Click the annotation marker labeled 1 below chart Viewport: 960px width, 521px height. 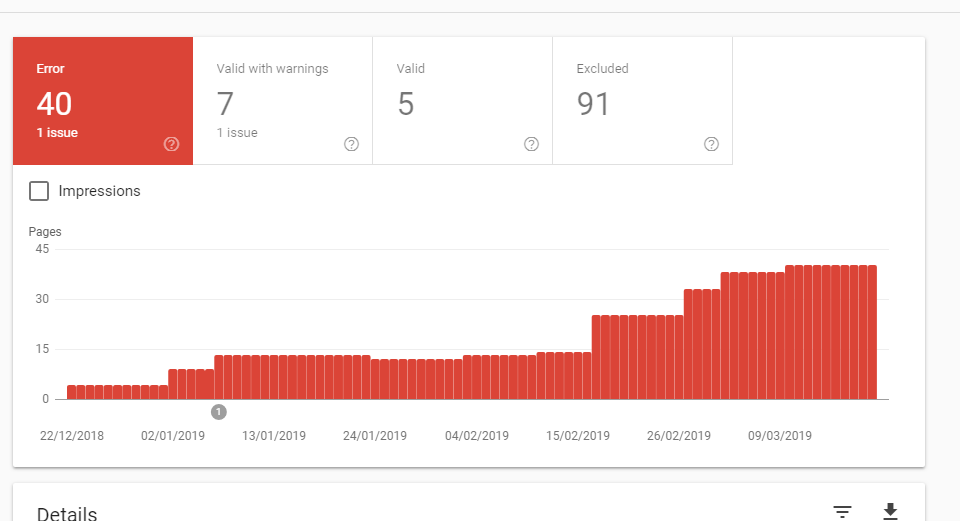click(x=219, y=412)
